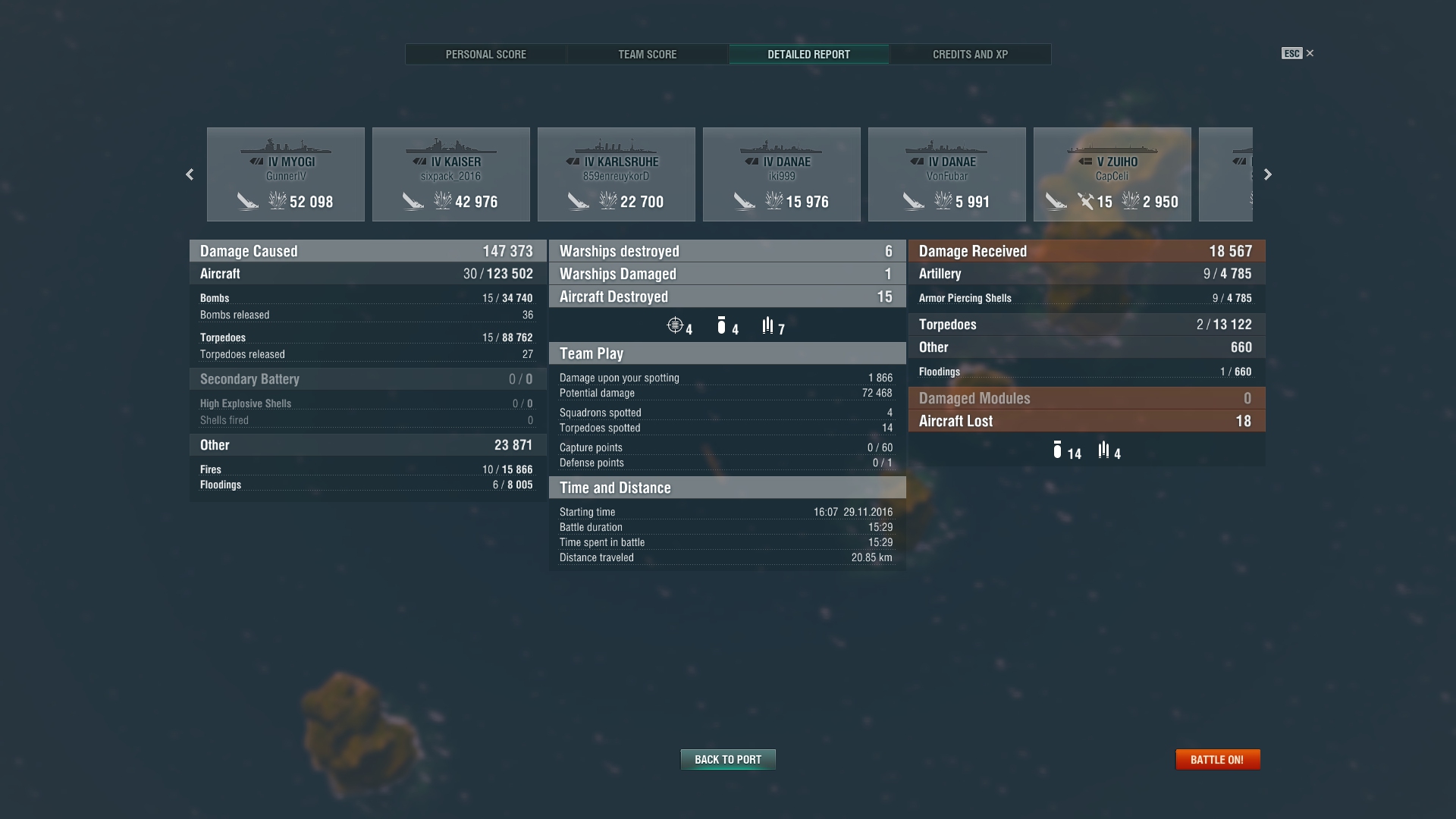Click the left arrow of ship carousel
The width and height of the screenshot is (1456, 819).
[190, 174]
